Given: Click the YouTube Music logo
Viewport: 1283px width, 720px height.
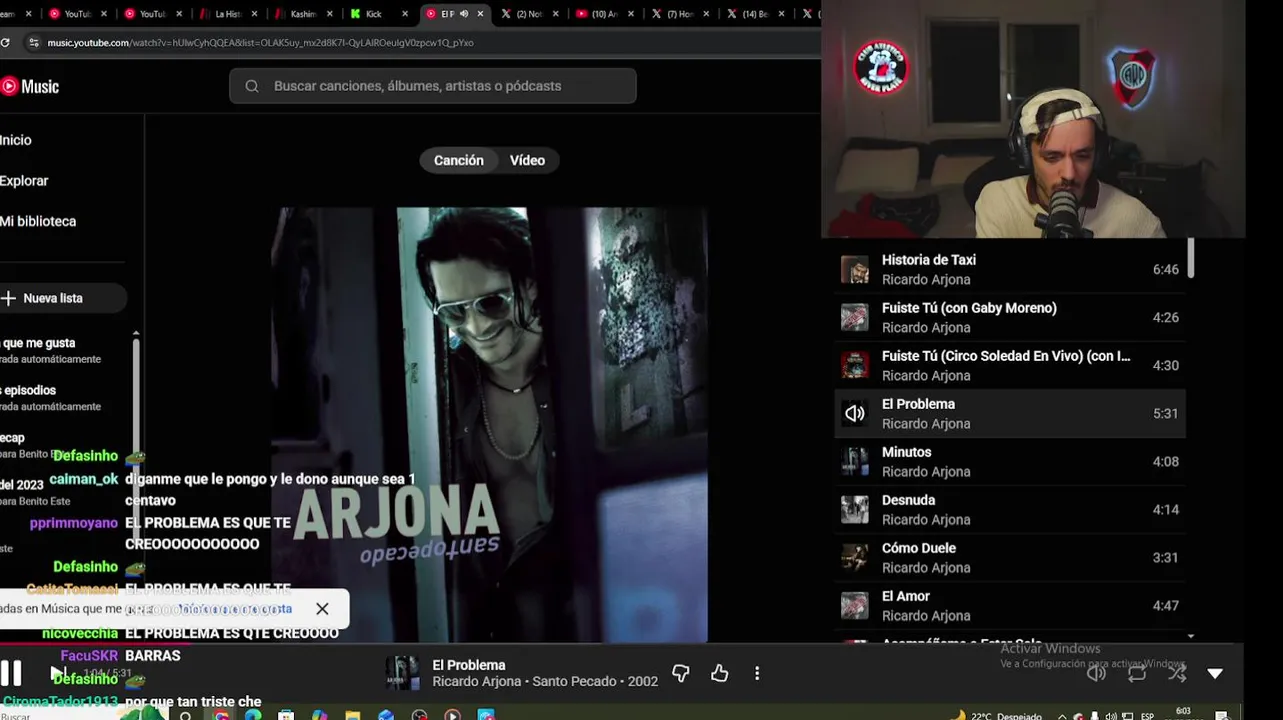Looking at the screenshot, I should coord(30,86).
